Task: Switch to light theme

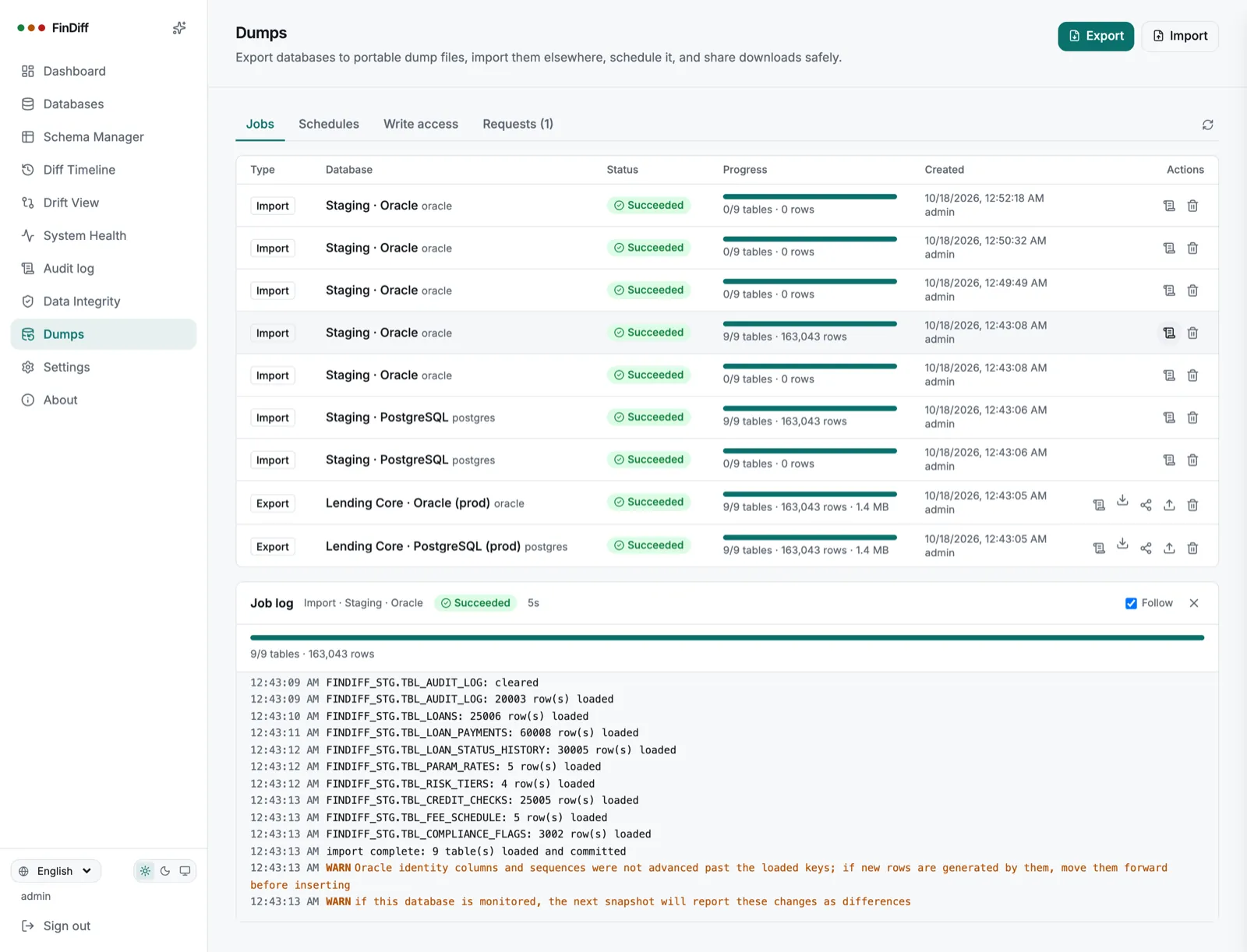Action: coord(145,871)
